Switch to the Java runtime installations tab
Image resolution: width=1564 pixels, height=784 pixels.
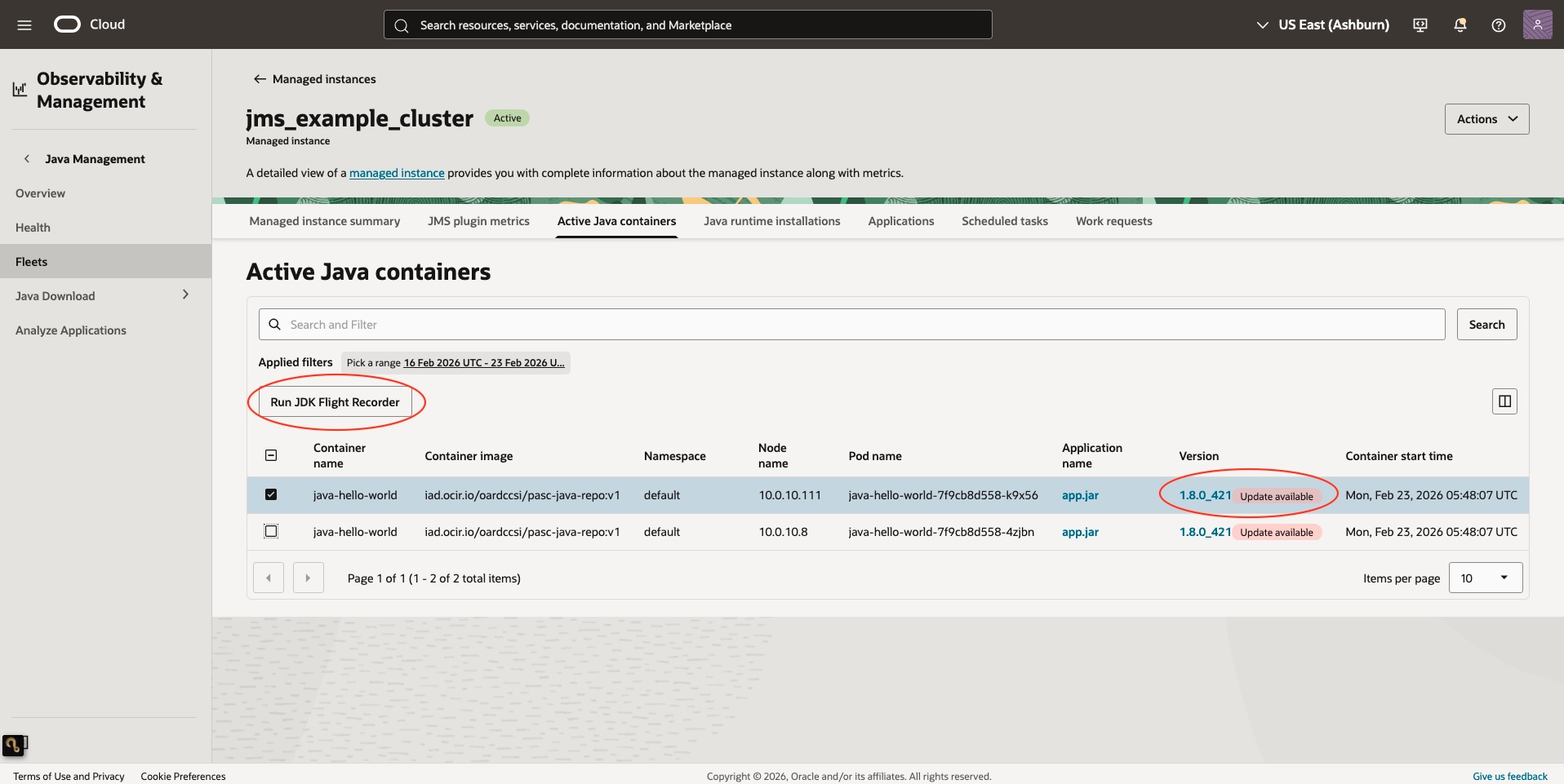[771, 221]
